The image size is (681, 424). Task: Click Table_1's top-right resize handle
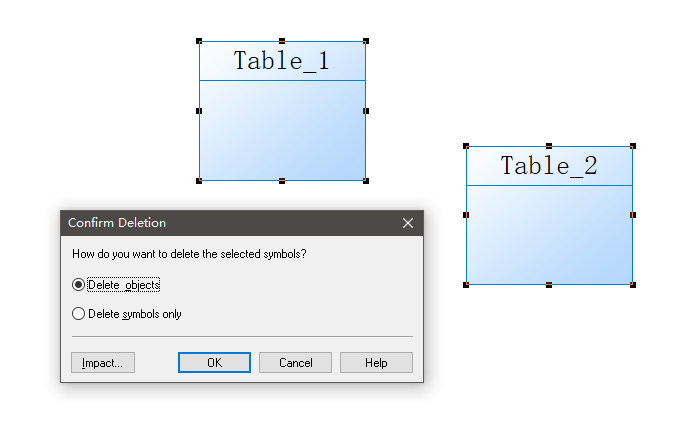[x=366, y=41]
